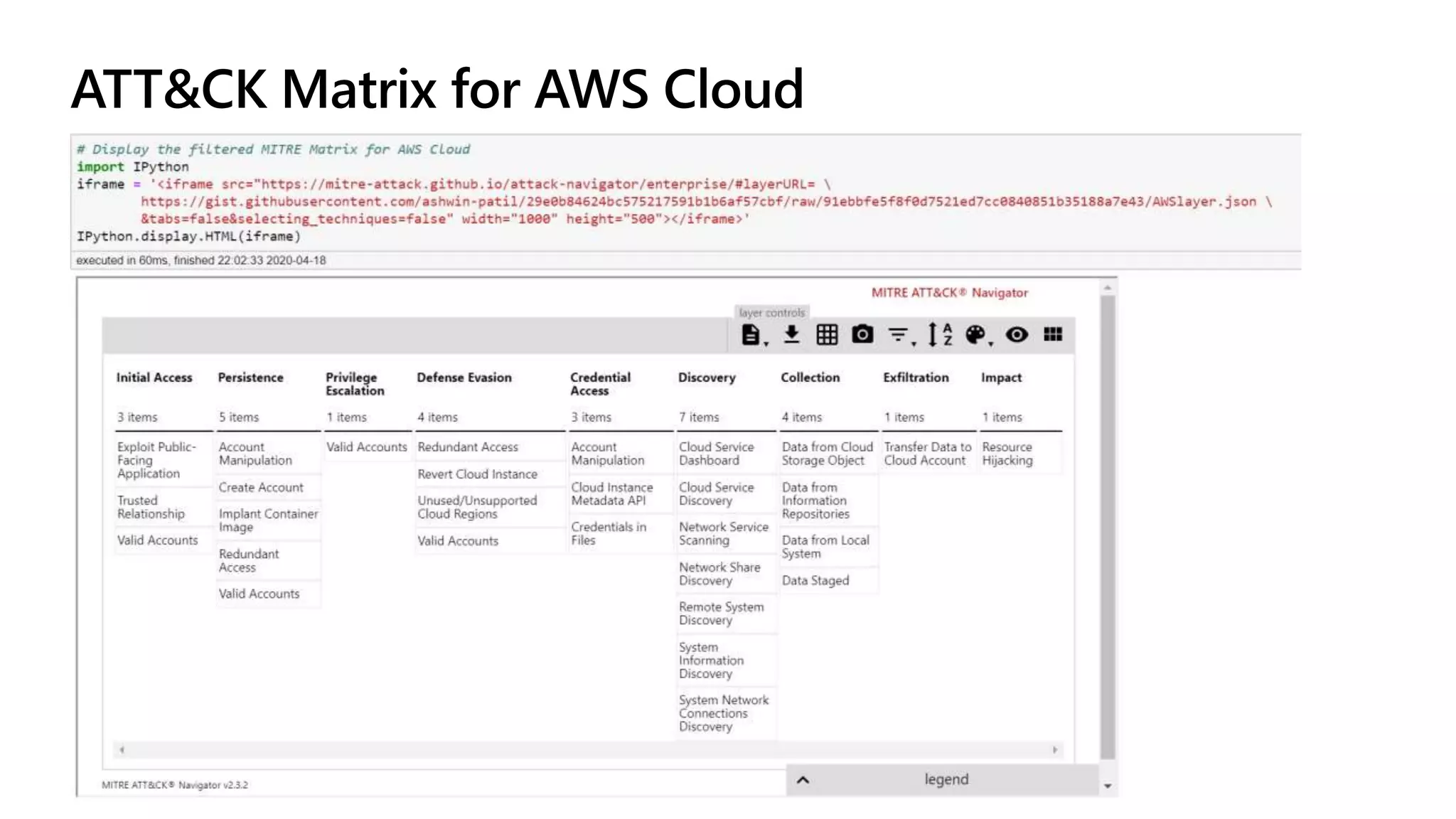Toggle show/hide disabled techniques eye
Viewport: 1456px width, 819px height.
click(1017, 335)
